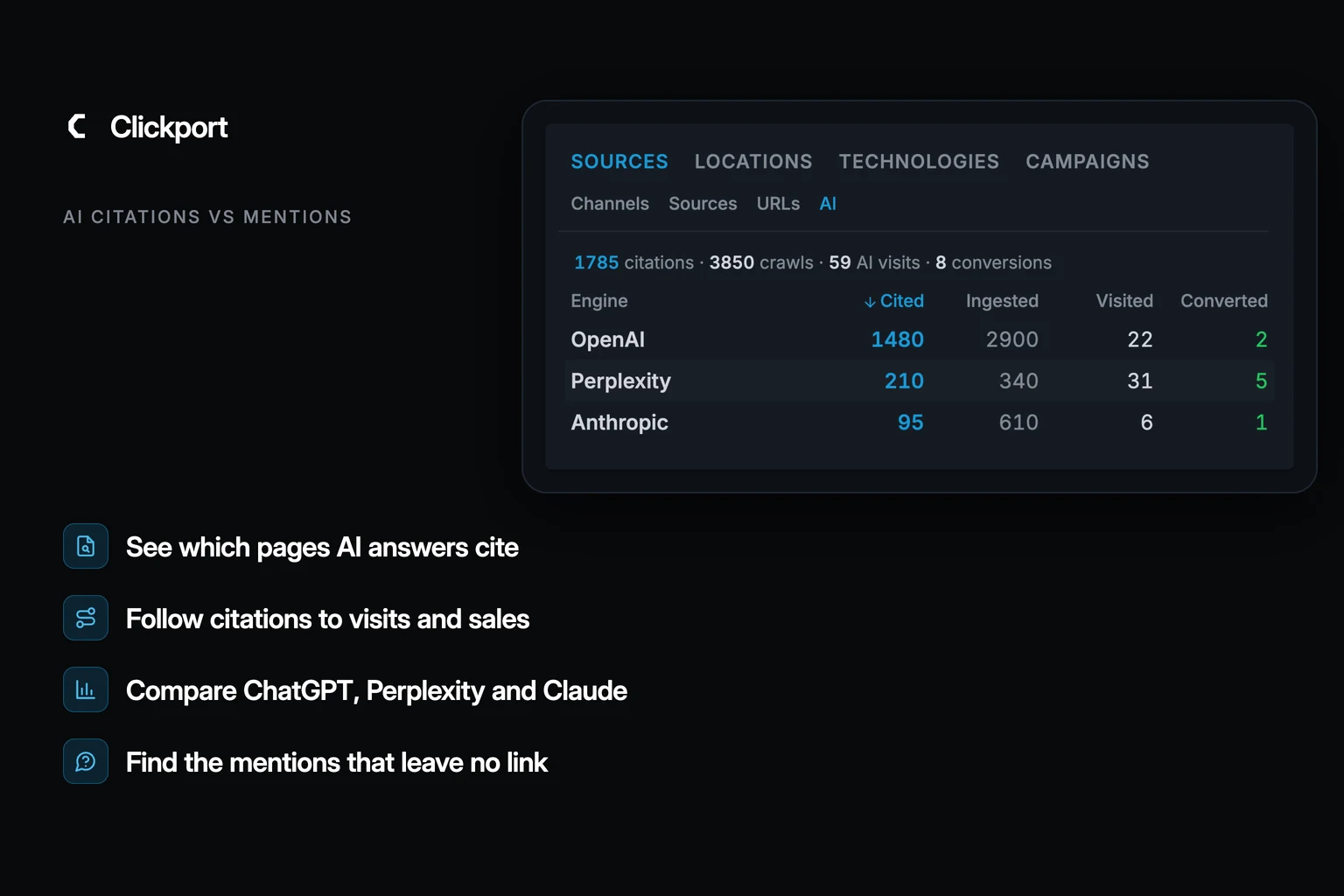Click OpenAI's visited value 22

click(x=1140, y=339)
